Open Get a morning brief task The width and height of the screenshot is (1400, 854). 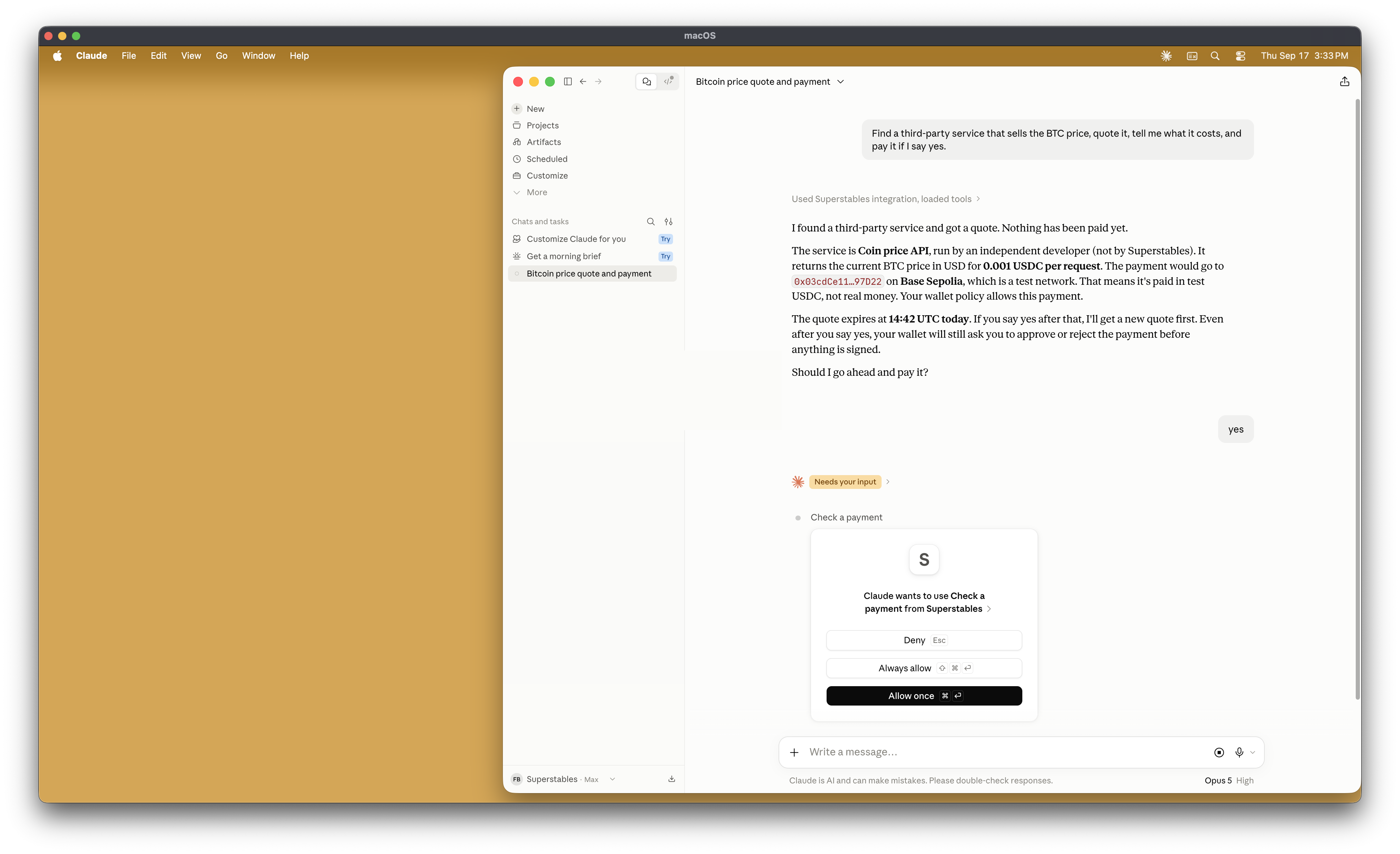tap(593, 256)
